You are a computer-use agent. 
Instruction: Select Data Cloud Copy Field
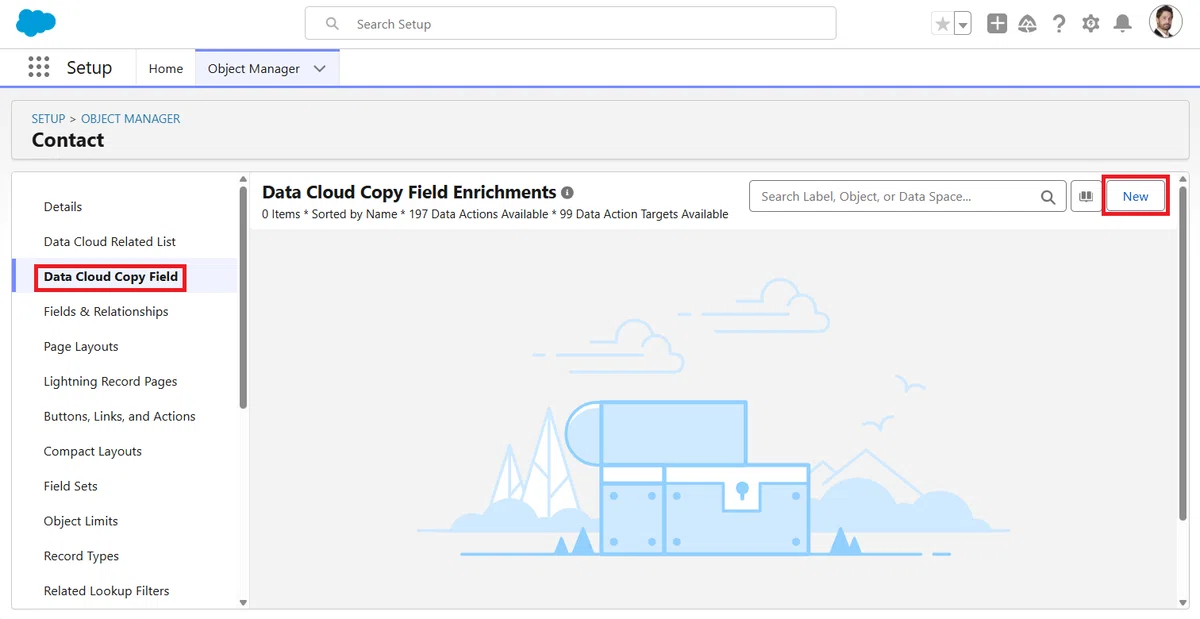111,276
